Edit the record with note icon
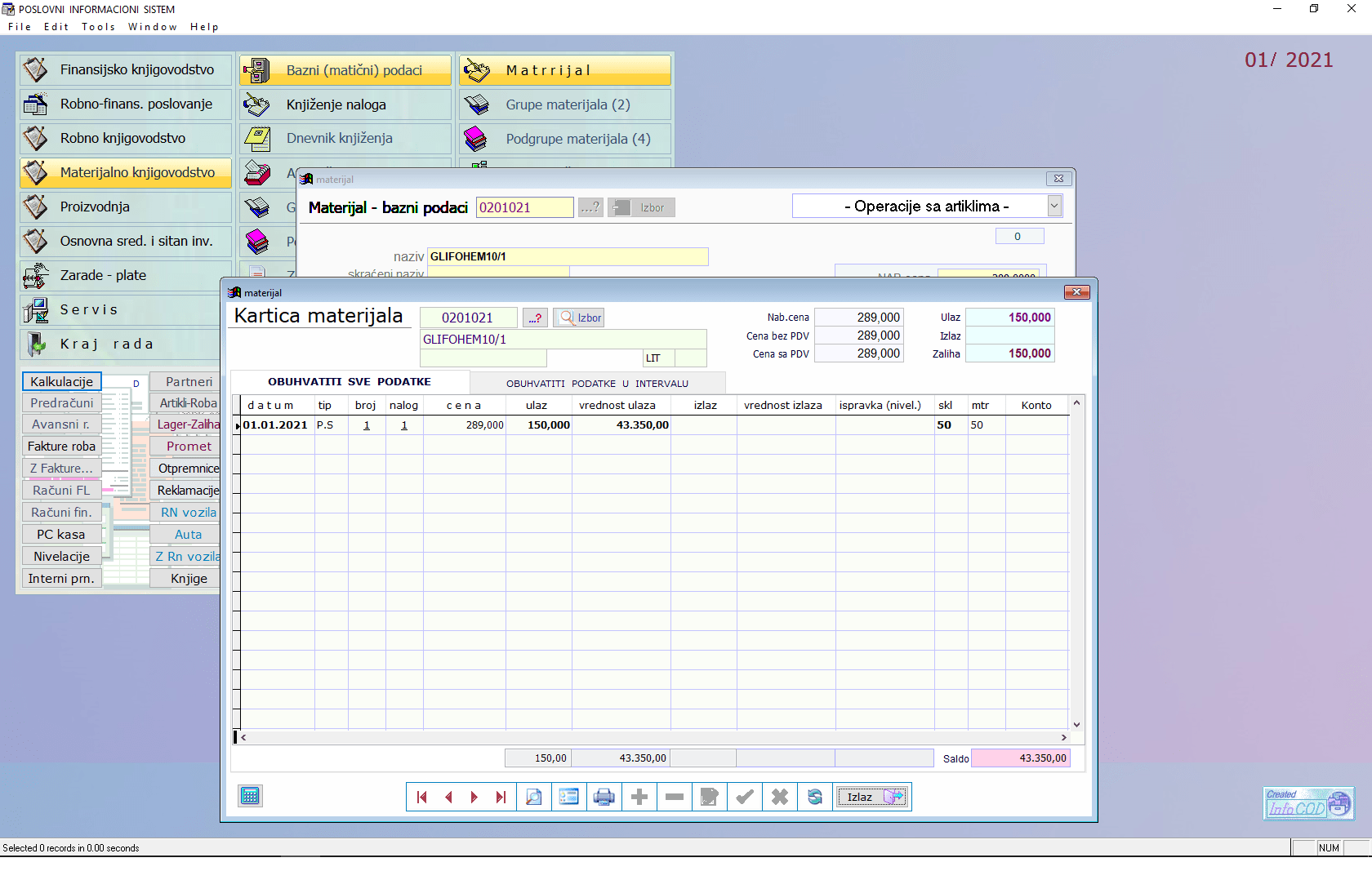Screen dimensions: 1372x880 [710, 797]
